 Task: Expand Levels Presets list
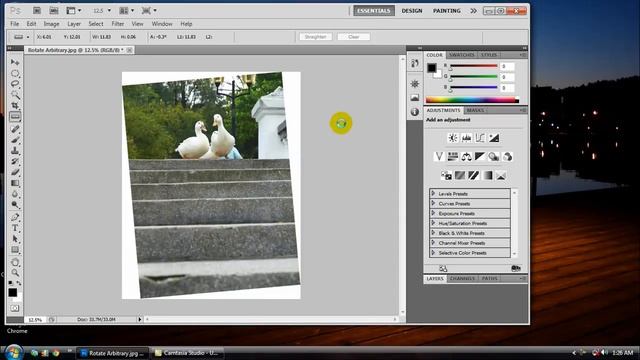coord(433,193)
